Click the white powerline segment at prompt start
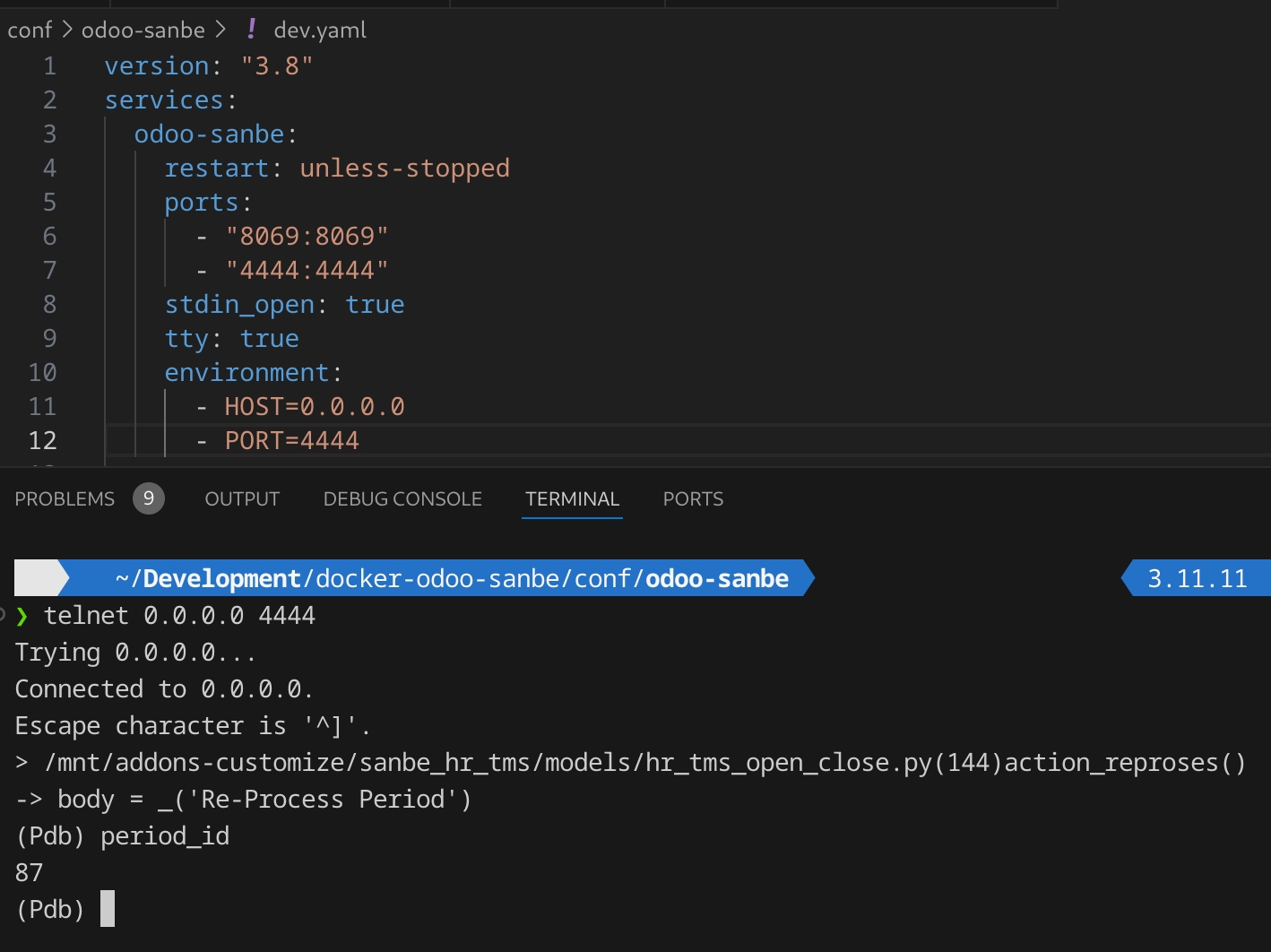This screenshot has width=1271, height=952. 40,578
